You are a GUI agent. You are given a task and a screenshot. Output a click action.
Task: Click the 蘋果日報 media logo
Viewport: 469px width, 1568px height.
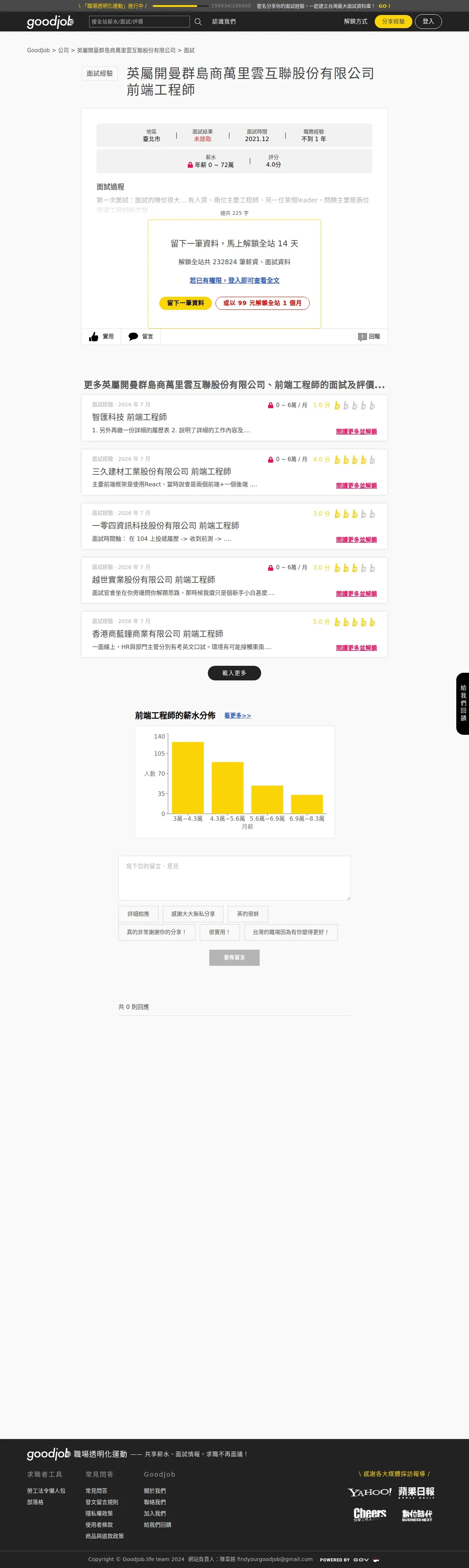pyautogui.click(x=417, y=1492)
